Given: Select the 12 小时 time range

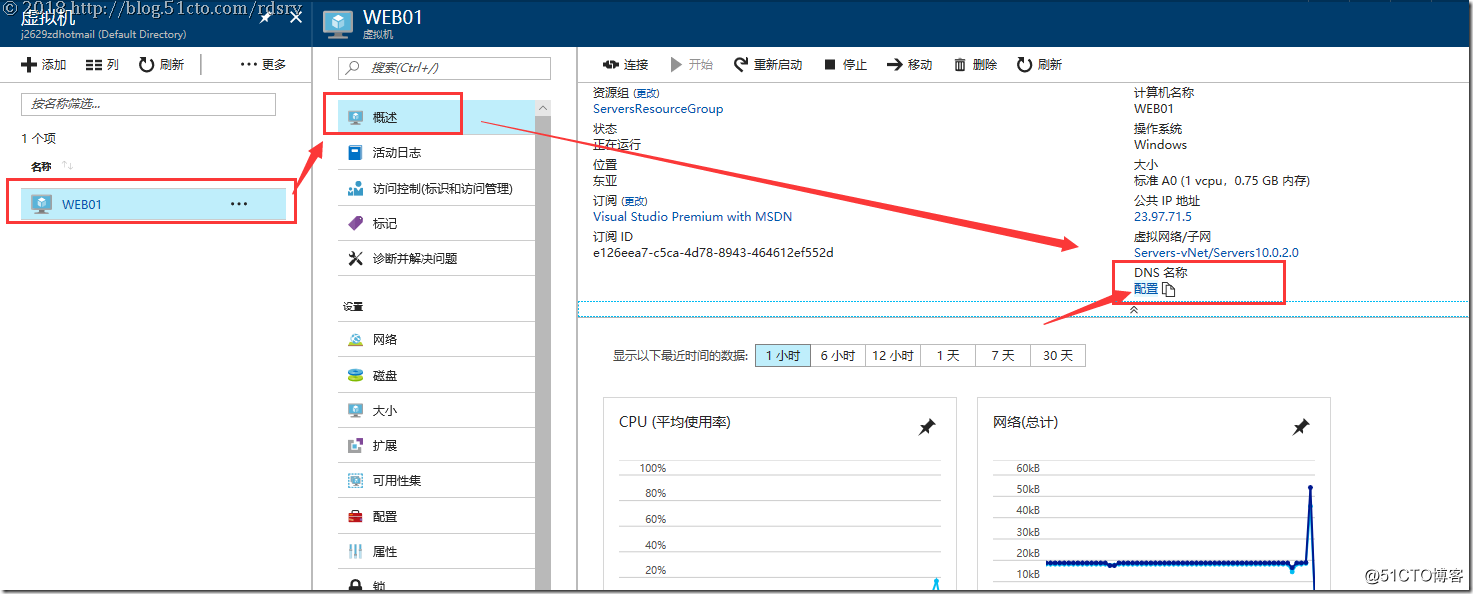Looking at the screenshot, I should (893, 356).
